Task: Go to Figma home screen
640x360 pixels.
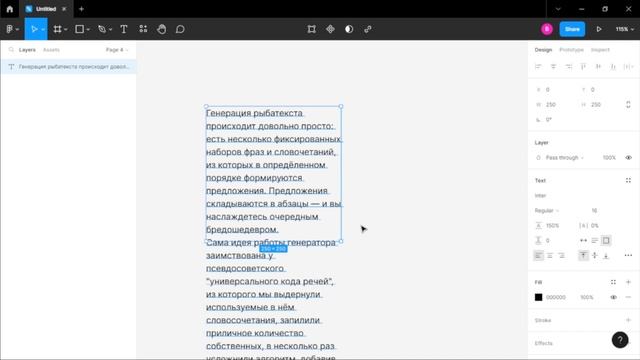Action: tap(10, 9)
